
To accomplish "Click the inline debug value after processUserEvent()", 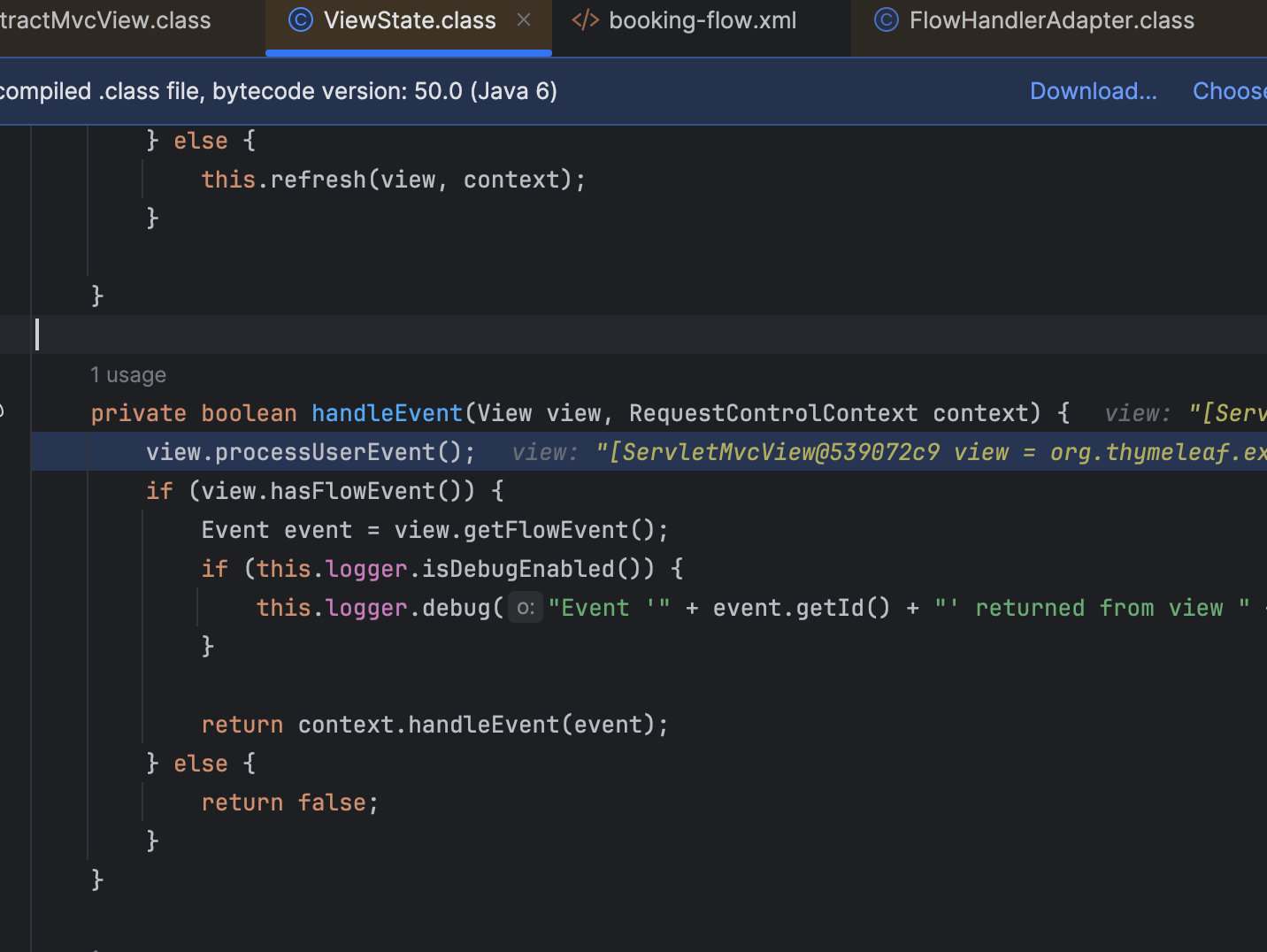I will [889, 452].
